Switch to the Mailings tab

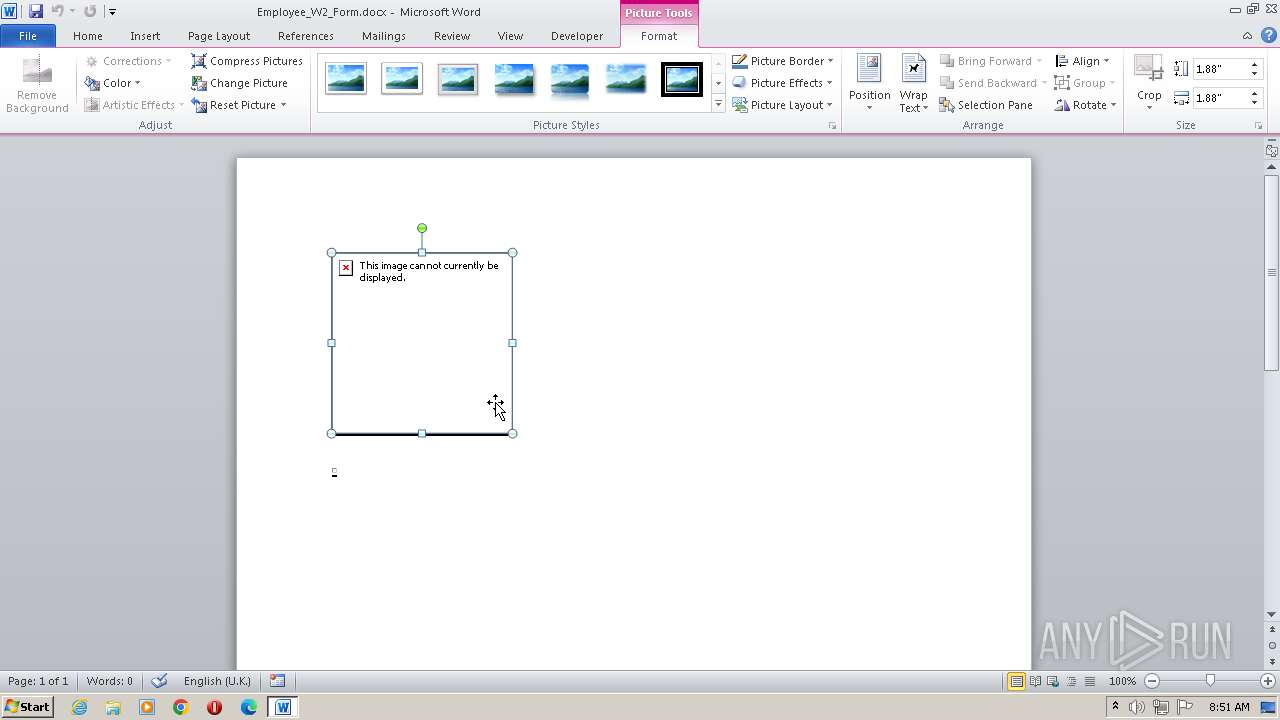[384, 36]
